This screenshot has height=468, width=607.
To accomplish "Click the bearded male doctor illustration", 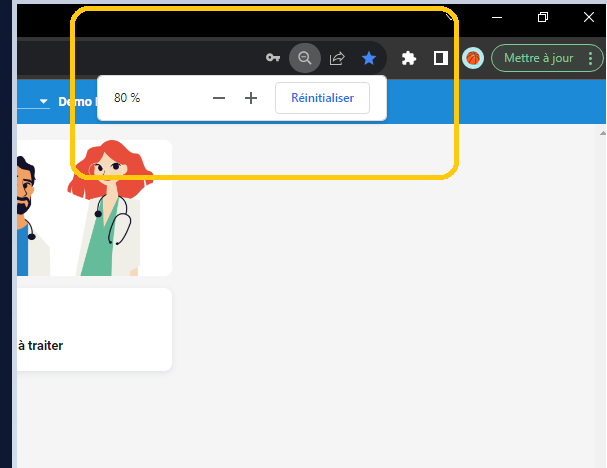I will point(26,215).
